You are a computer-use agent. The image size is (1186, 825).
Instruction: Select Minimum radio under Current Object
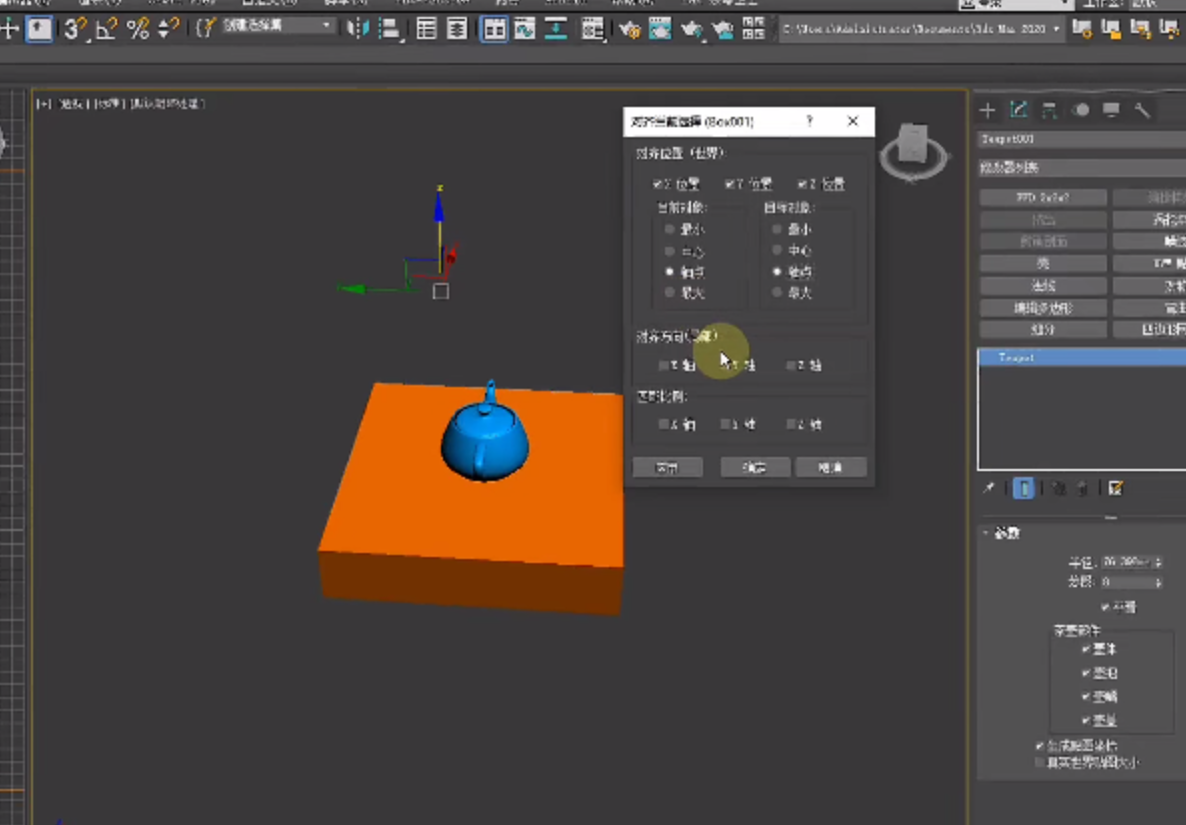click(670, 229)
